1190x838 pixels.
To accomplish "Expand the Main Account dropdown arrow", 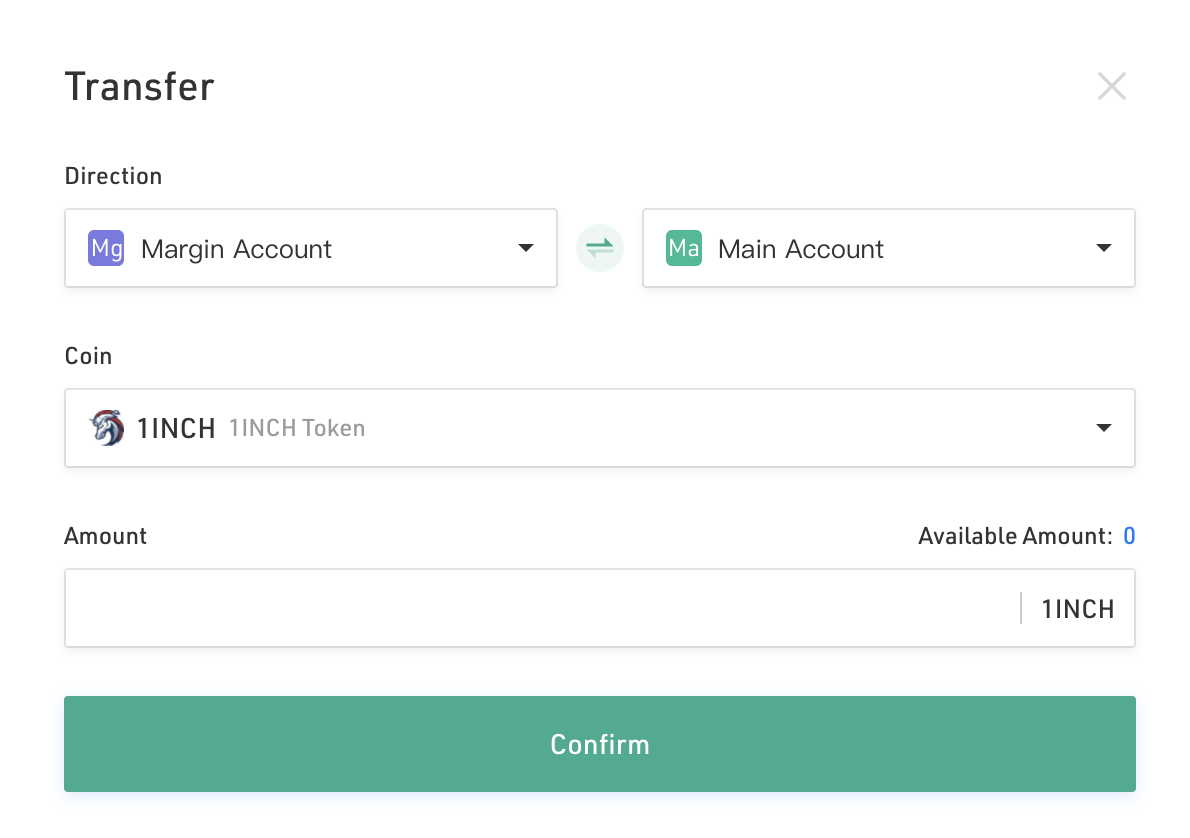I will tap(1104, 248).
